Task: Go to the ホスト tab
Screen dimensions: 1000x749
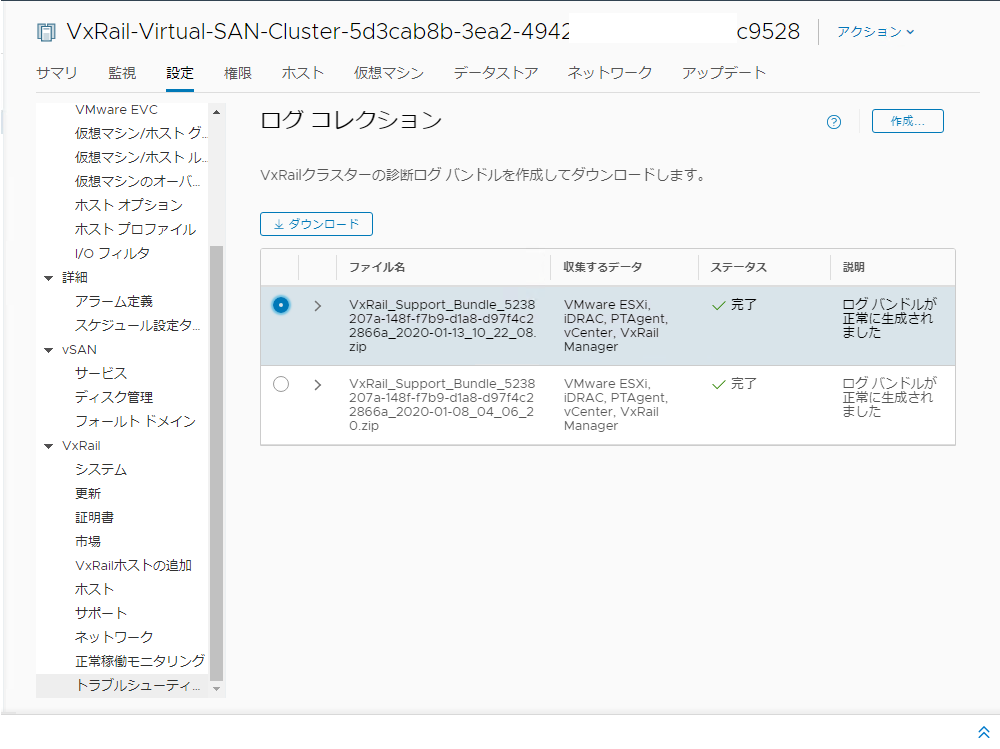Action: [x=303, y=73]
